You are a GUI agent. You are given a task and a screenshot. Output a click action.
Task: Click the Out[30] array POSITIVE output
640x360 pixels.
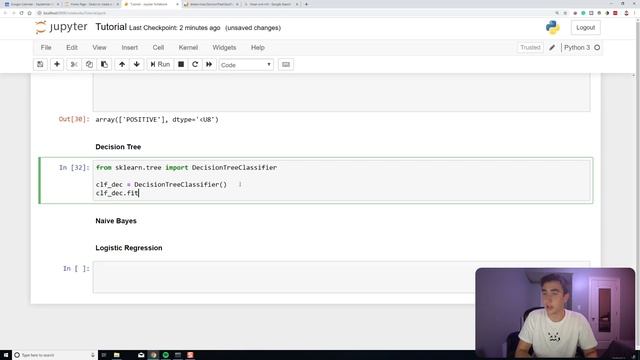click(157, 120)
